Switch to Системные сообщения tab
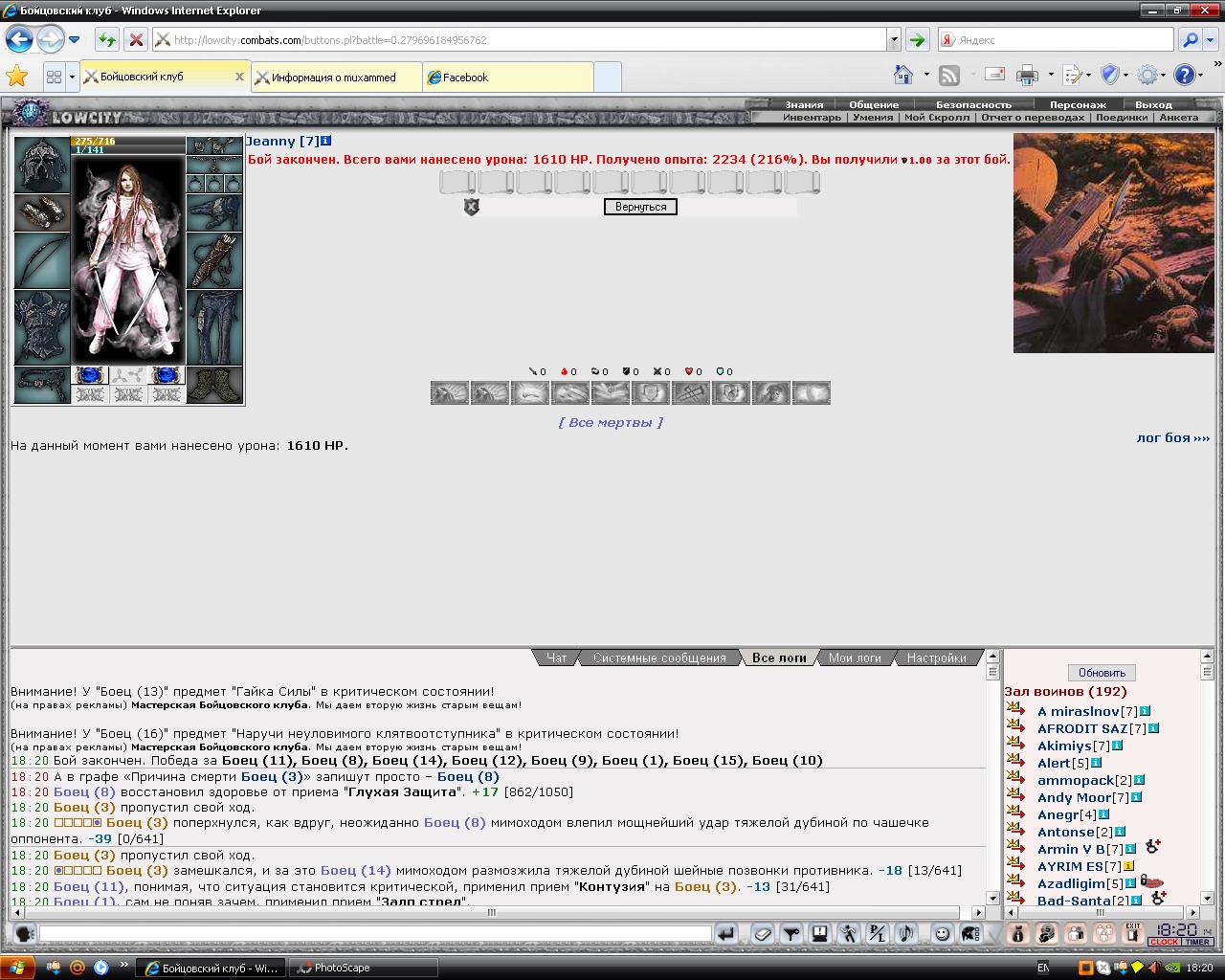This screenshot has height=980, width=1225. pyautogui.click(x=659, y=657)
